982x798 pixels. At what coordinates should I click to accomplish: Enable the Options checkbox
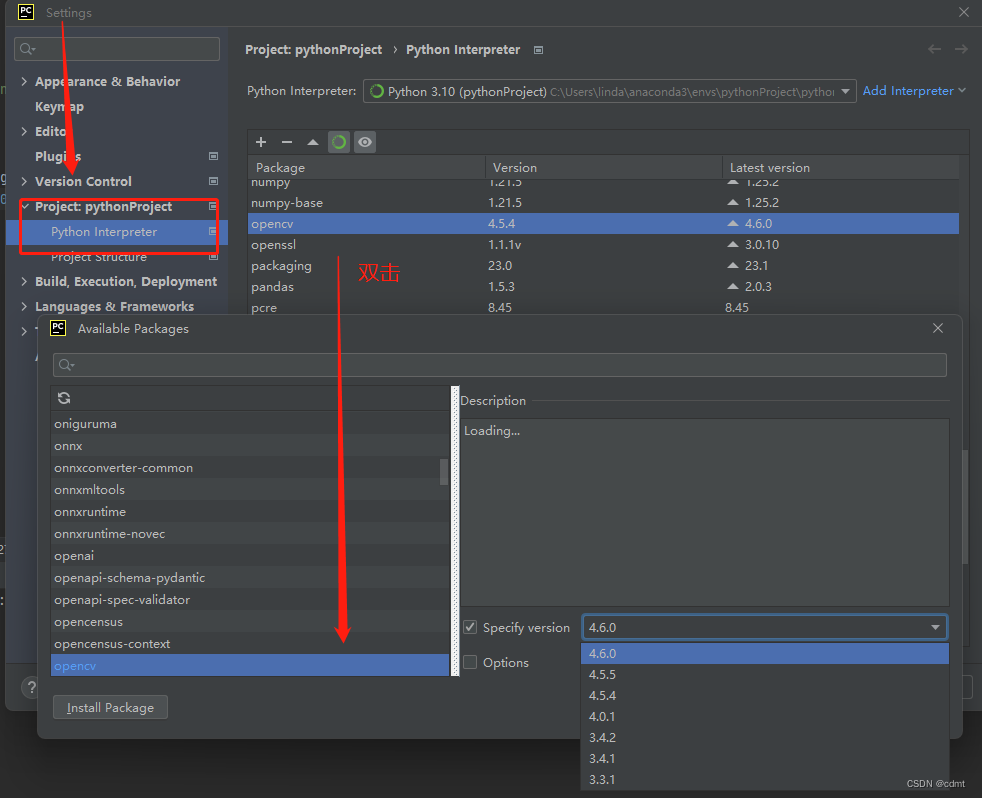(470, 662)
